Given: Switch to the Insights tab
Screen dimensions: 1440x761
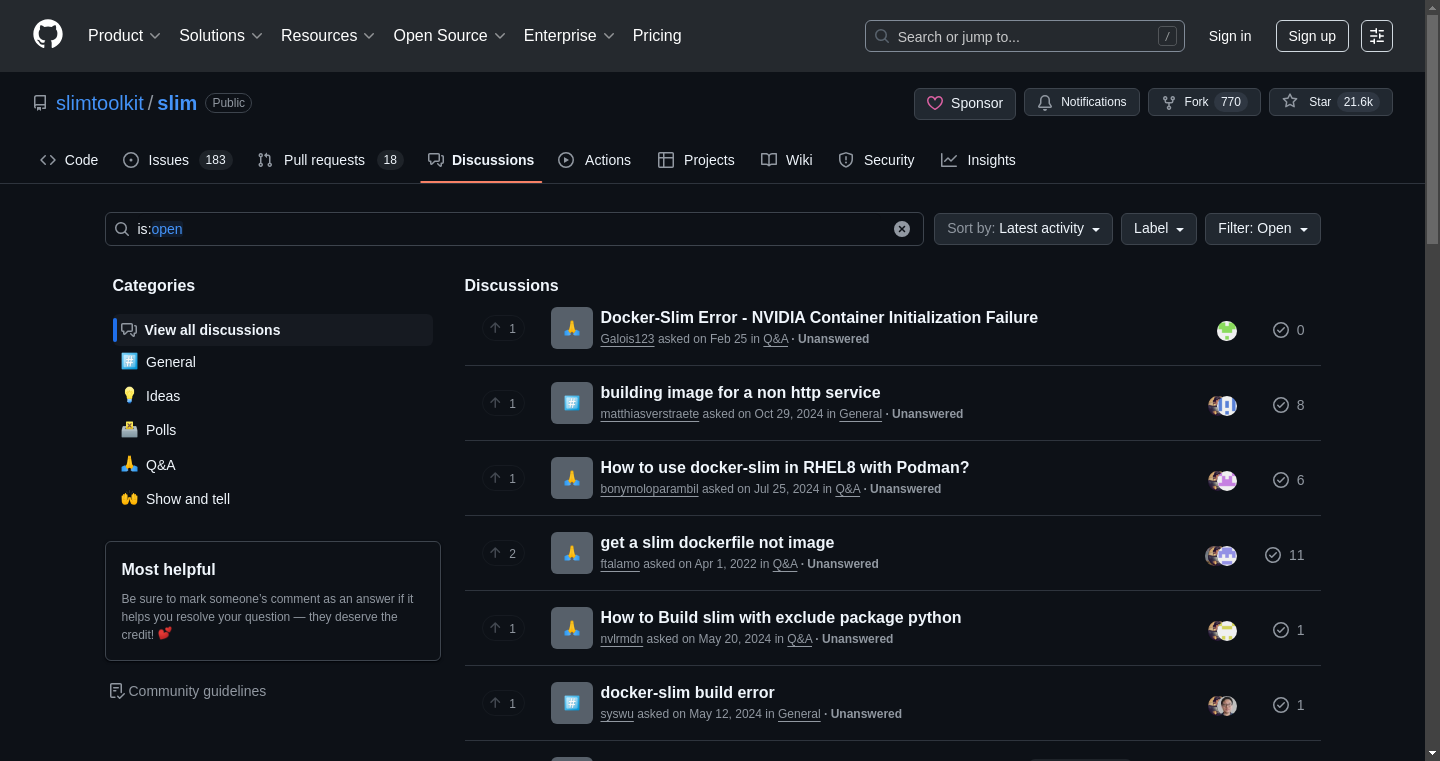Looking at the screenshot, I should point(978,160).
